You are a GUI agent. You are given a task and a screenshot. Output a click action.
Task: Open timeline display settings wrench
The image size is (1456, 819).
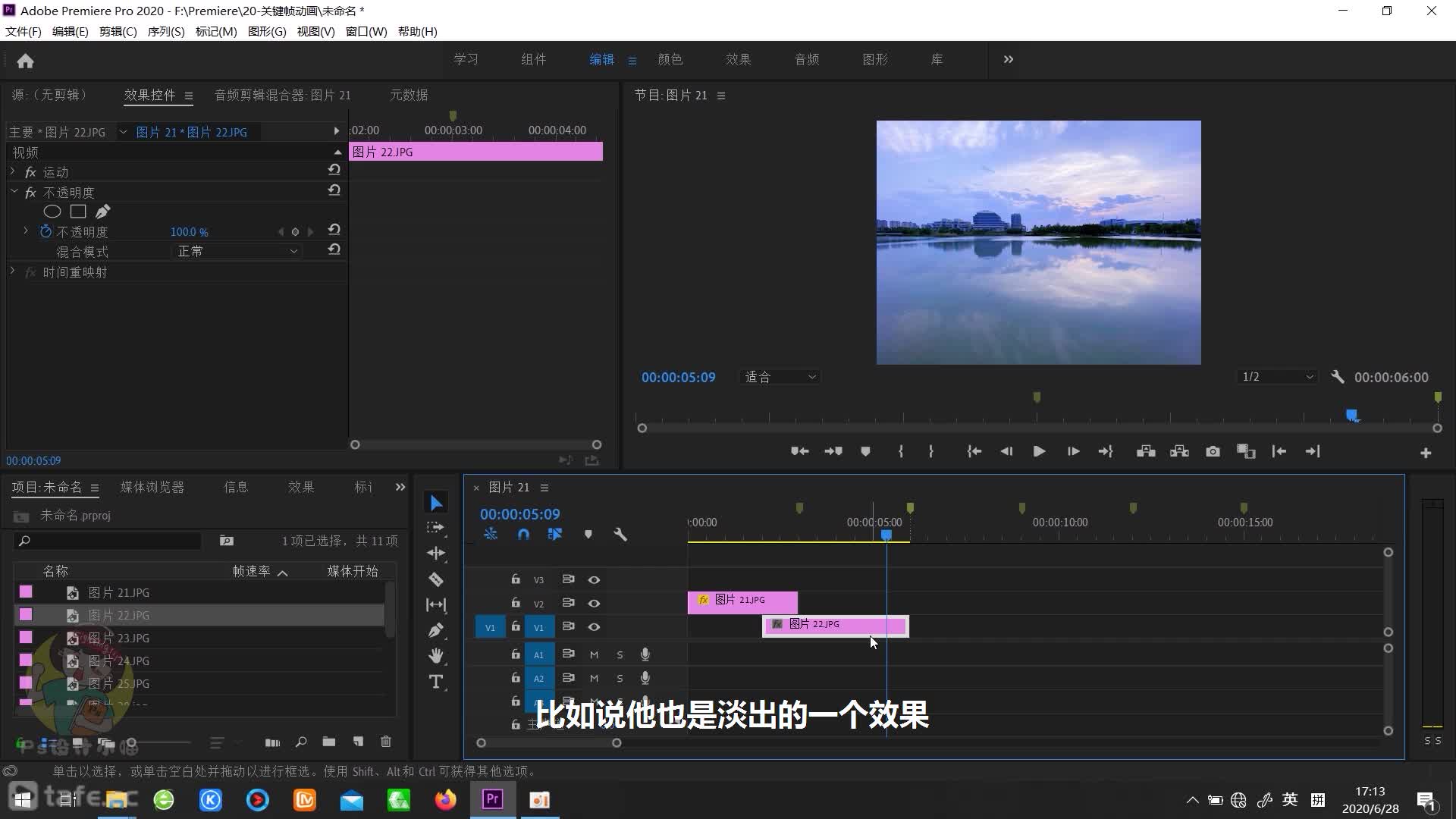[620, 535]
